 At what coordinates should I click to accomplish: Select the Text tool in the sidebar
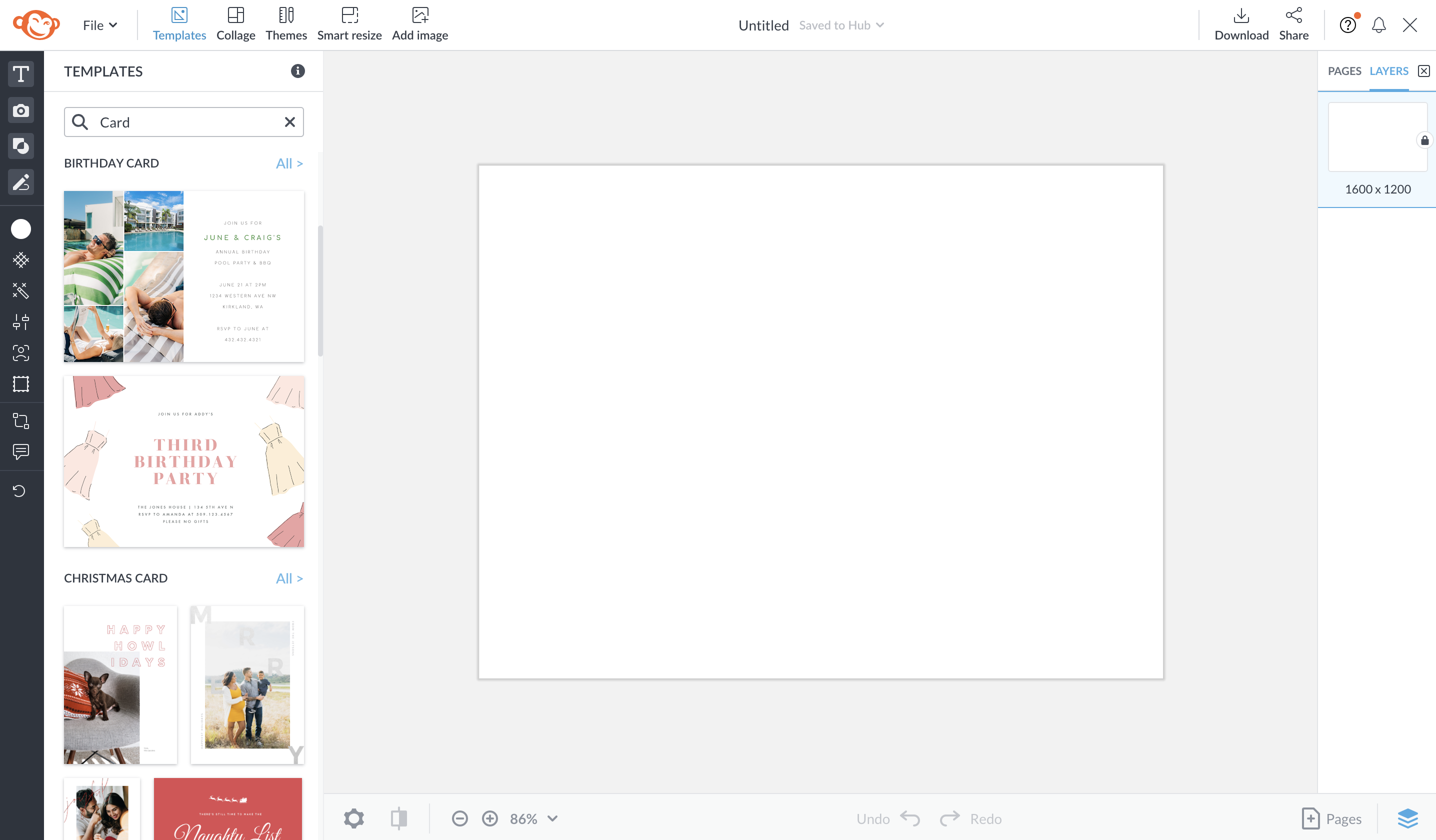tap(21, 73)
